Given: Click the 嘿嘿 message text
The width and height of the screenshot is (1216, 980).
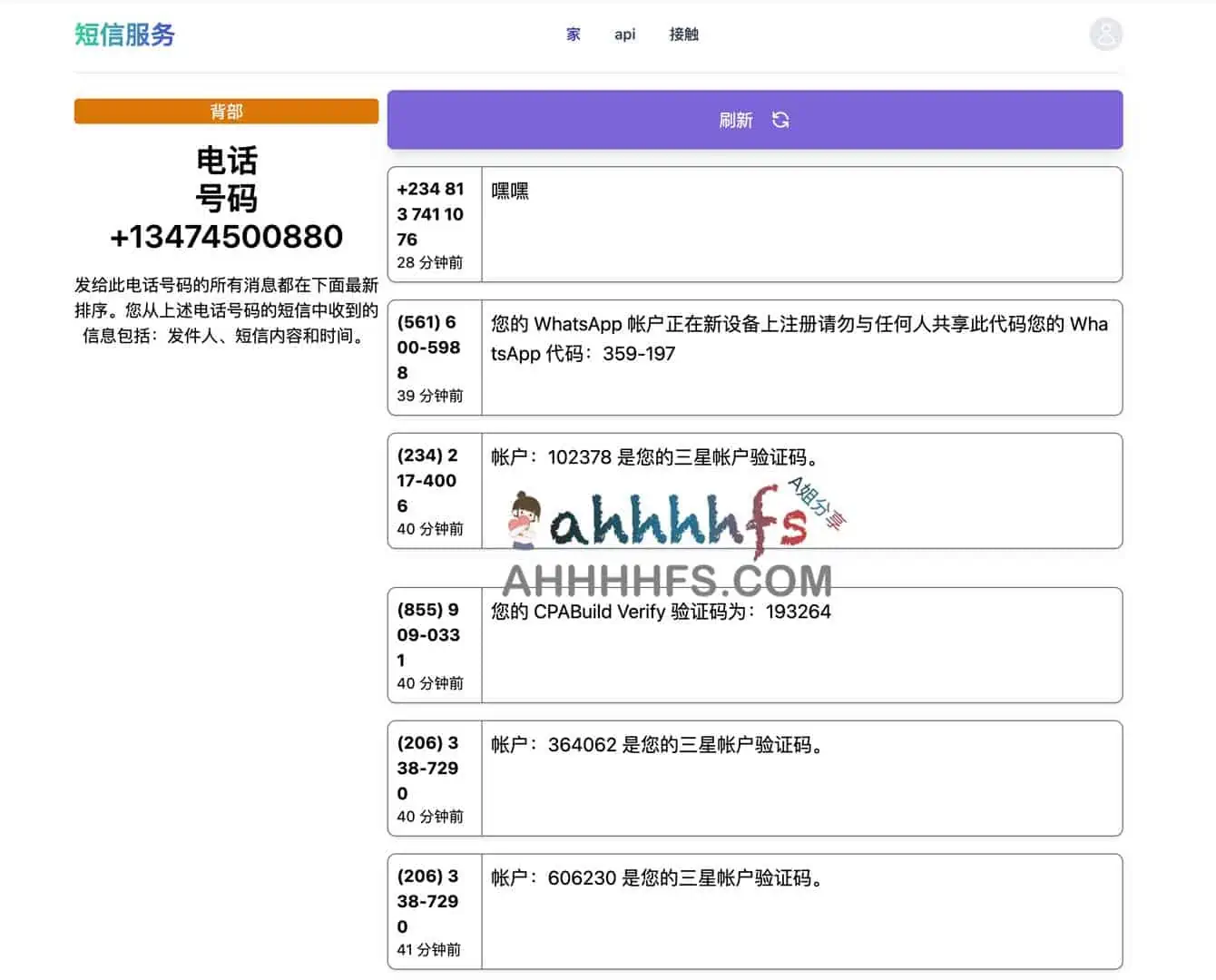Looking at the screenshot, I should click(510, 191).
